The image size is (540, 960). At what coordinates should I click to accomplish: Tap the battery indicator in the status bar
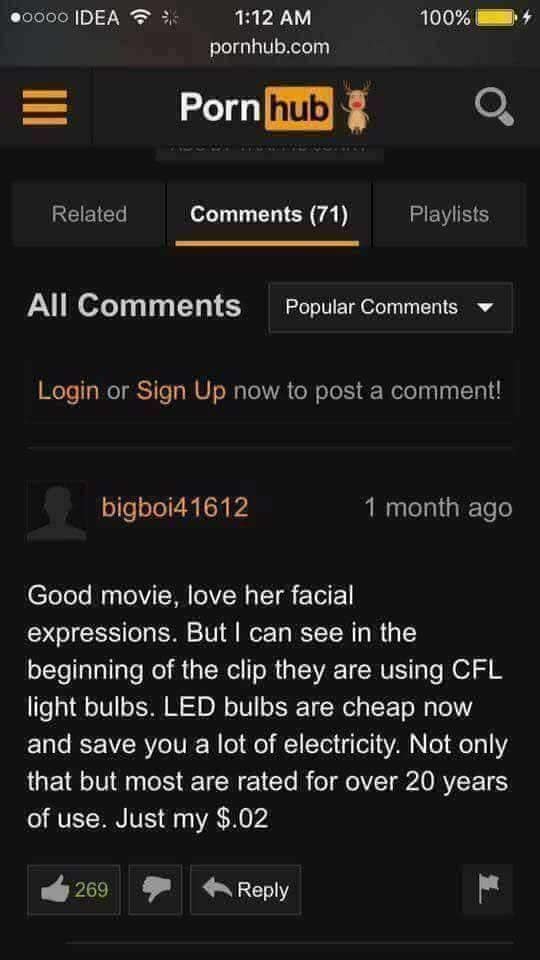tap(496, 18)
